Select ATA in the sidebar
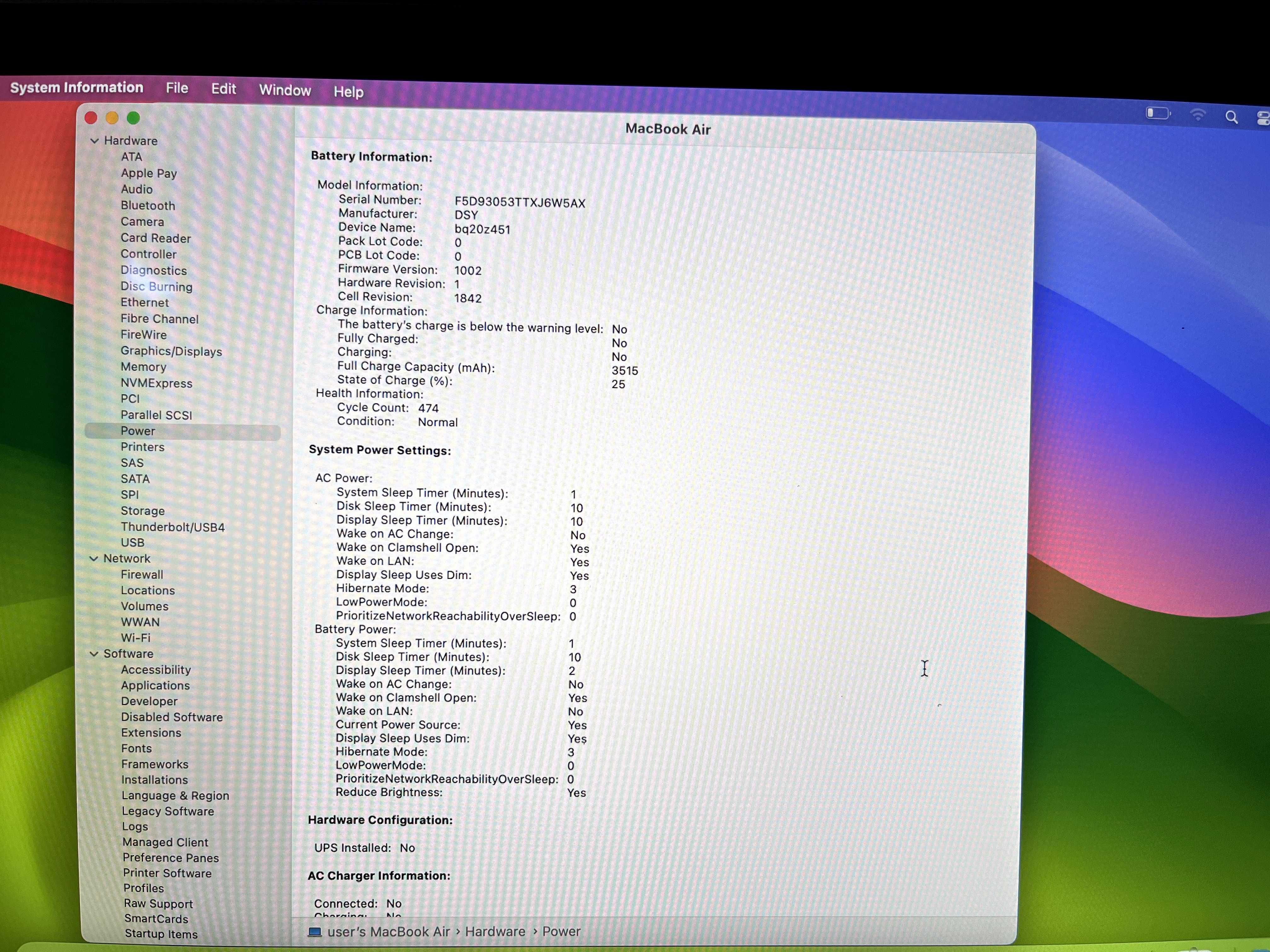Viewport: 1270px width, 952px height. (x=131, y=157)
